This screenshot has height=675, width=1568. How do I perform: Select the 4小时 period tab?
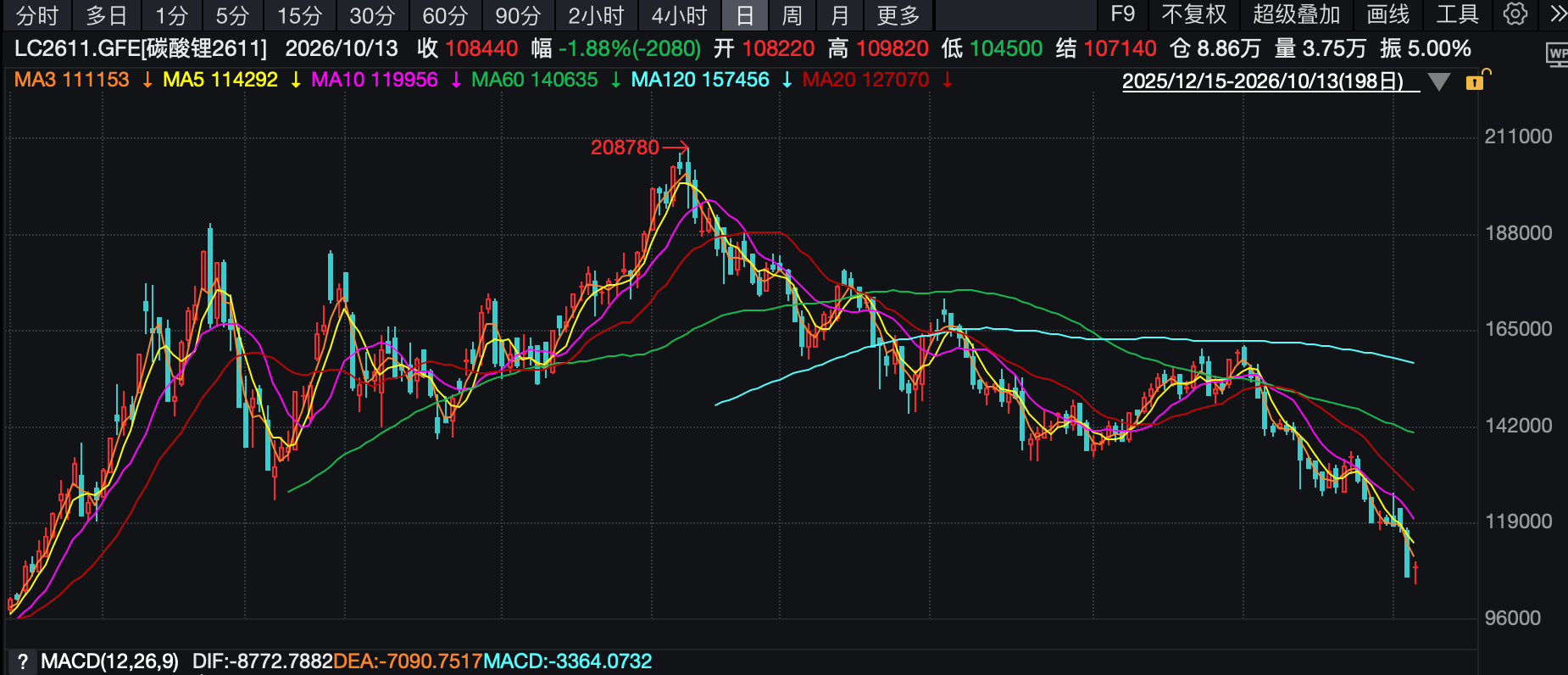pyautogui.click(x=679, y=15)
